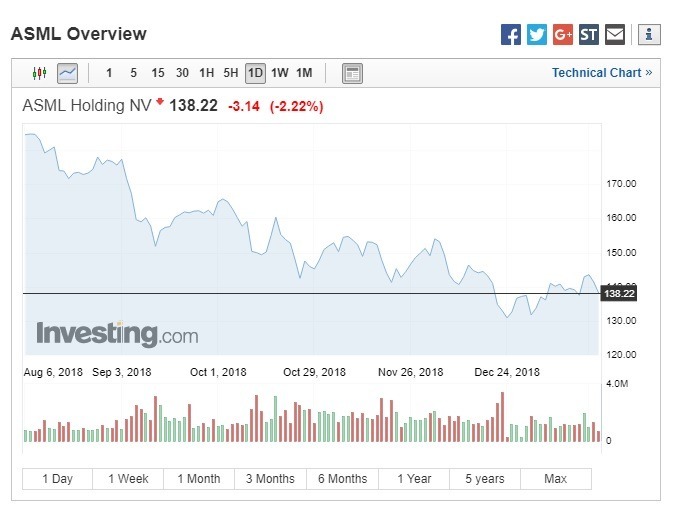Select the 1 minute interval
This screenshot has height=508, width=675.
109,73
